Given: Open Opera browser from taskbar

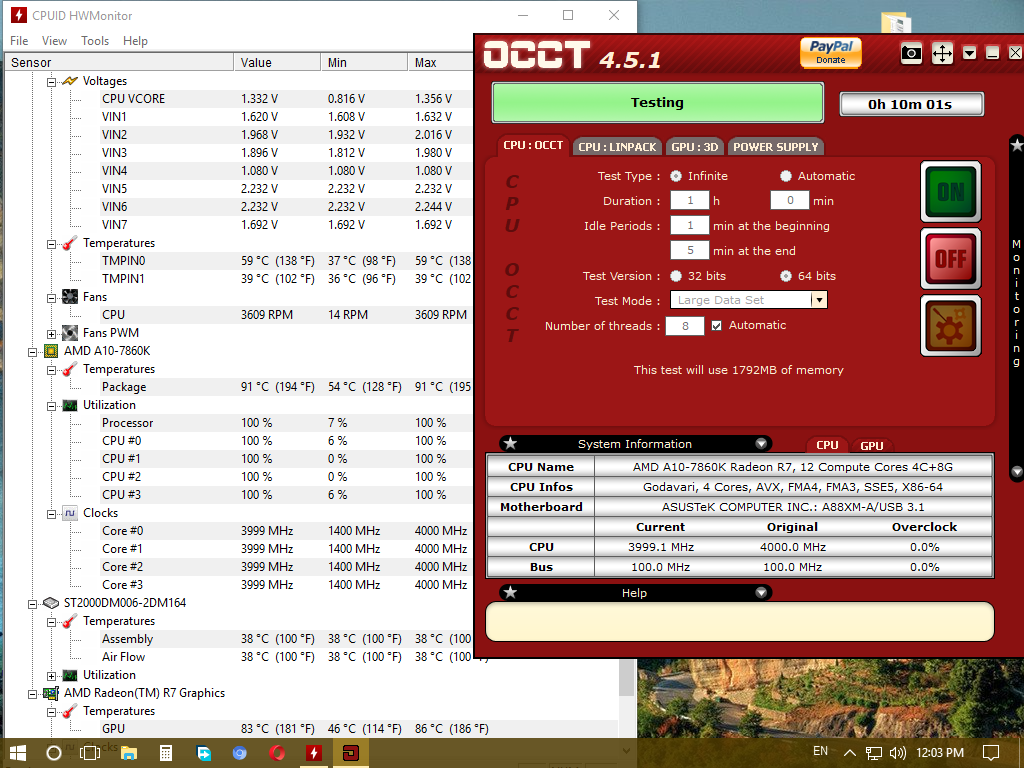Looking at the screenshot, I should pos(277,753).
